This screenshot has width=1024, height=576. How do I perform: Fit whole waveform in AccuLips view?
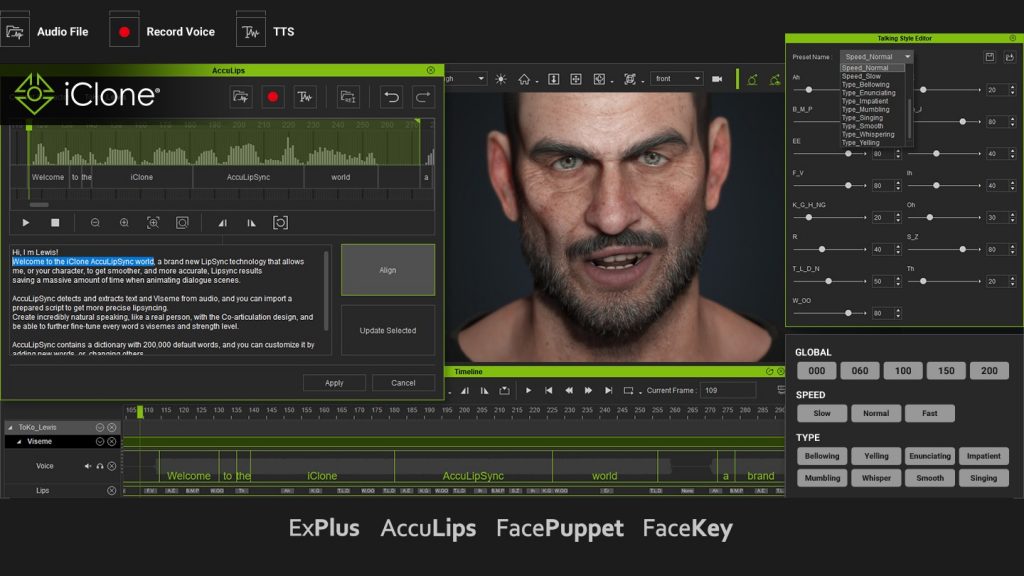point(182,223)
